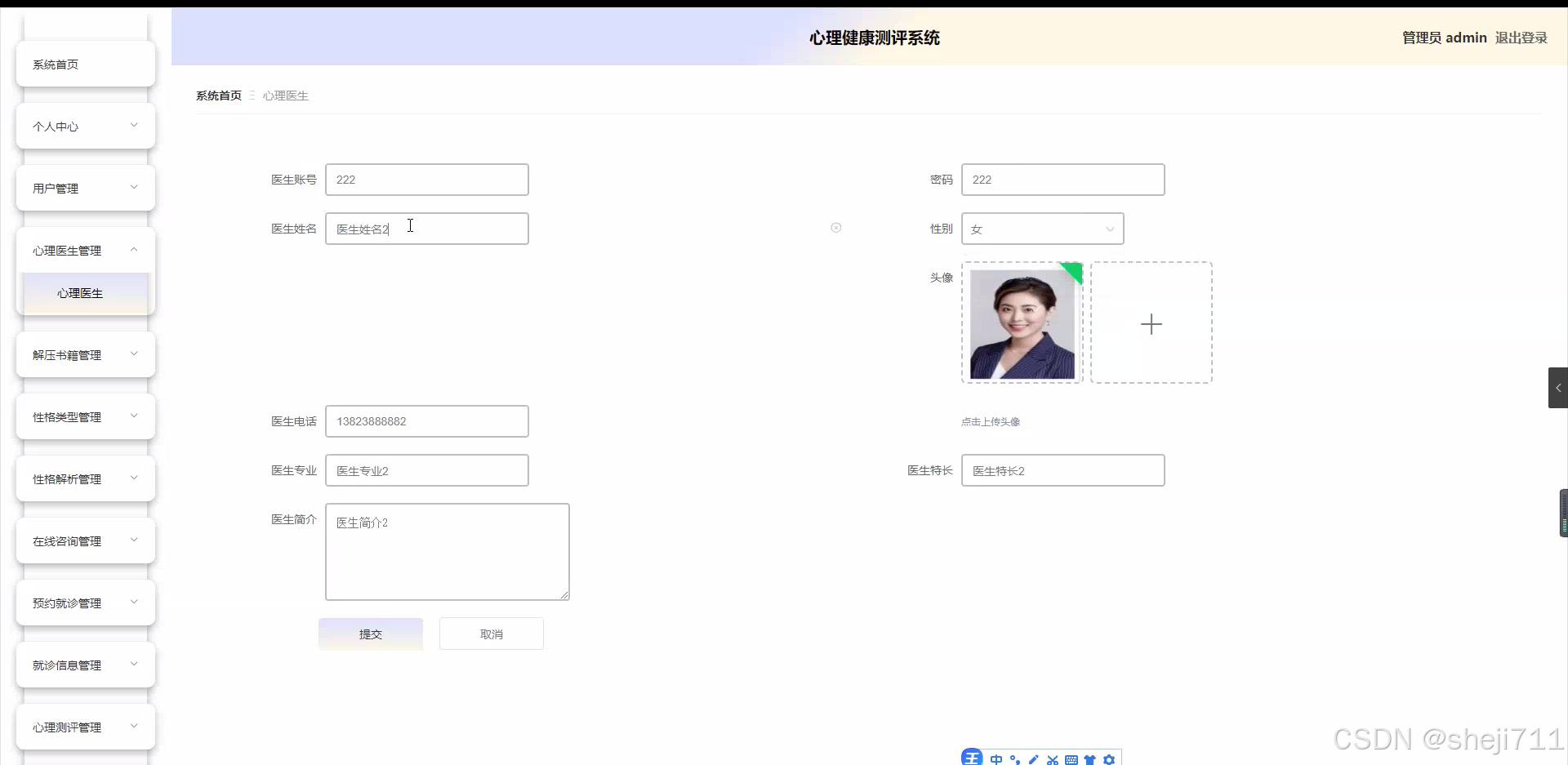Toggle Chinese input mode with the 中 icon
The height and width of the screenshot is (765, 1568).
pos(996,759)
